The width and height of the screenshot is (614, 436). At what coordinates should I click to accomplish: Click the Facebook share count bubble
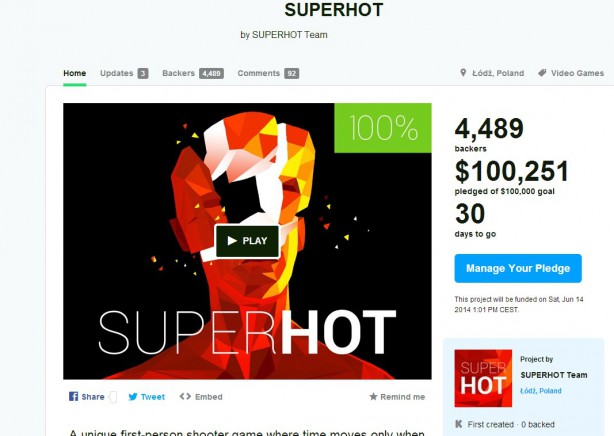[113, 397]
